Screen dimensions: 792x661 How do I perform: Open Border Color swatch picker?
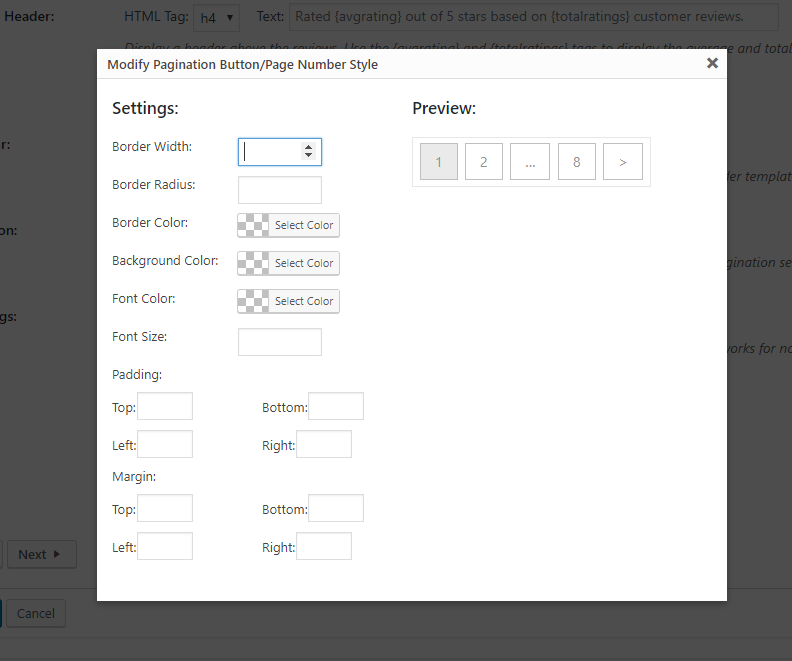pos(254,225)
